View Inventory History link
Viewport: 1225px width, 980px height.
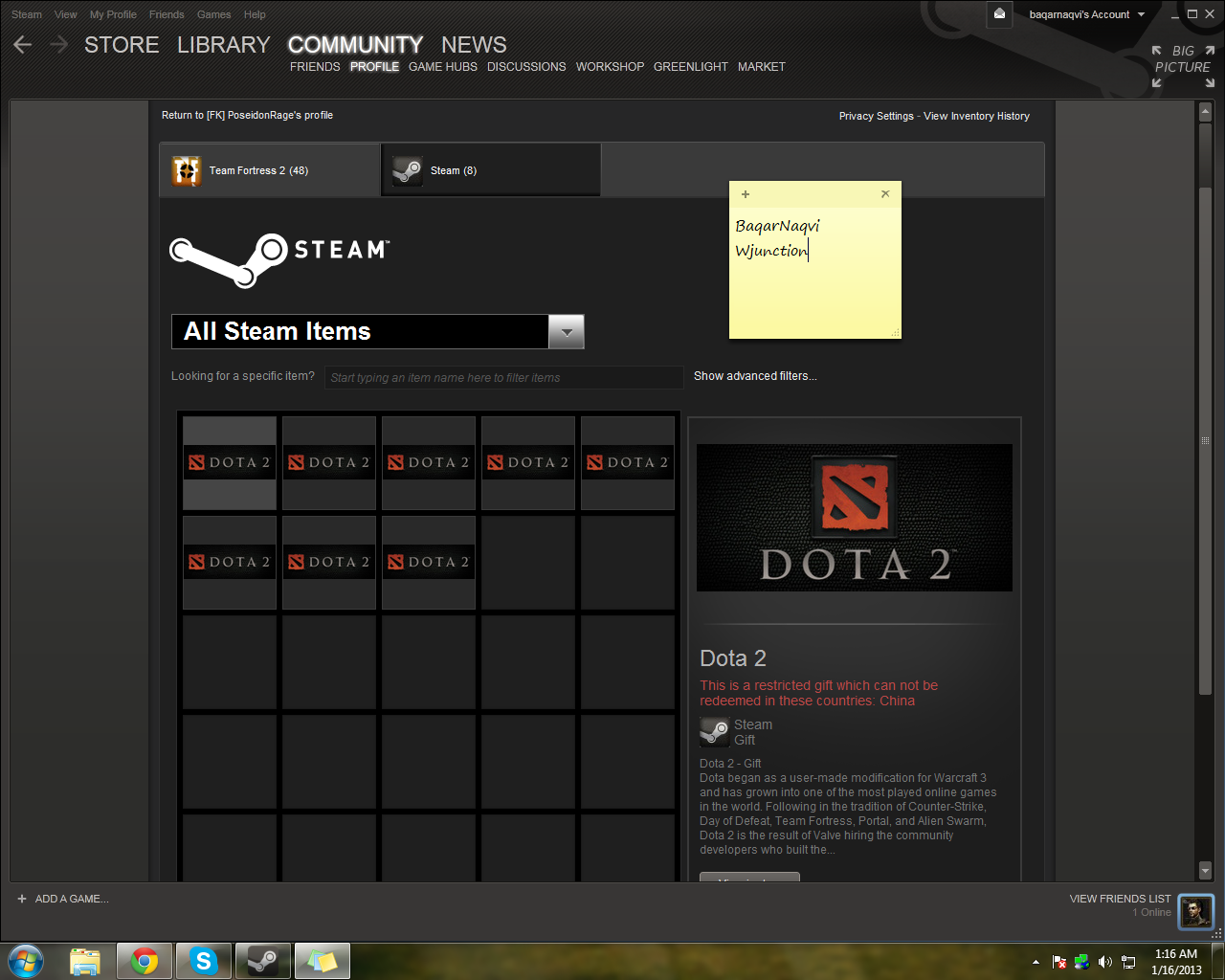[x=976, y=116]
